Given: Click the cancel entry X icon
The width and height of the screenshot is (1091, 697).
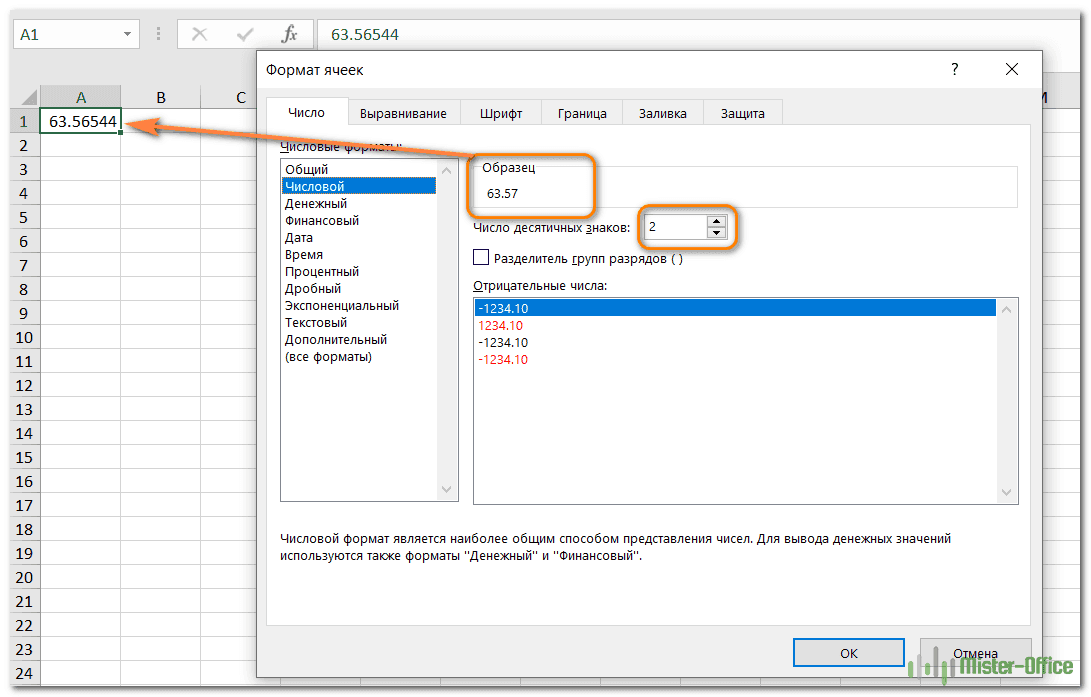Looking at the screenshot, I should click(199, 34).
